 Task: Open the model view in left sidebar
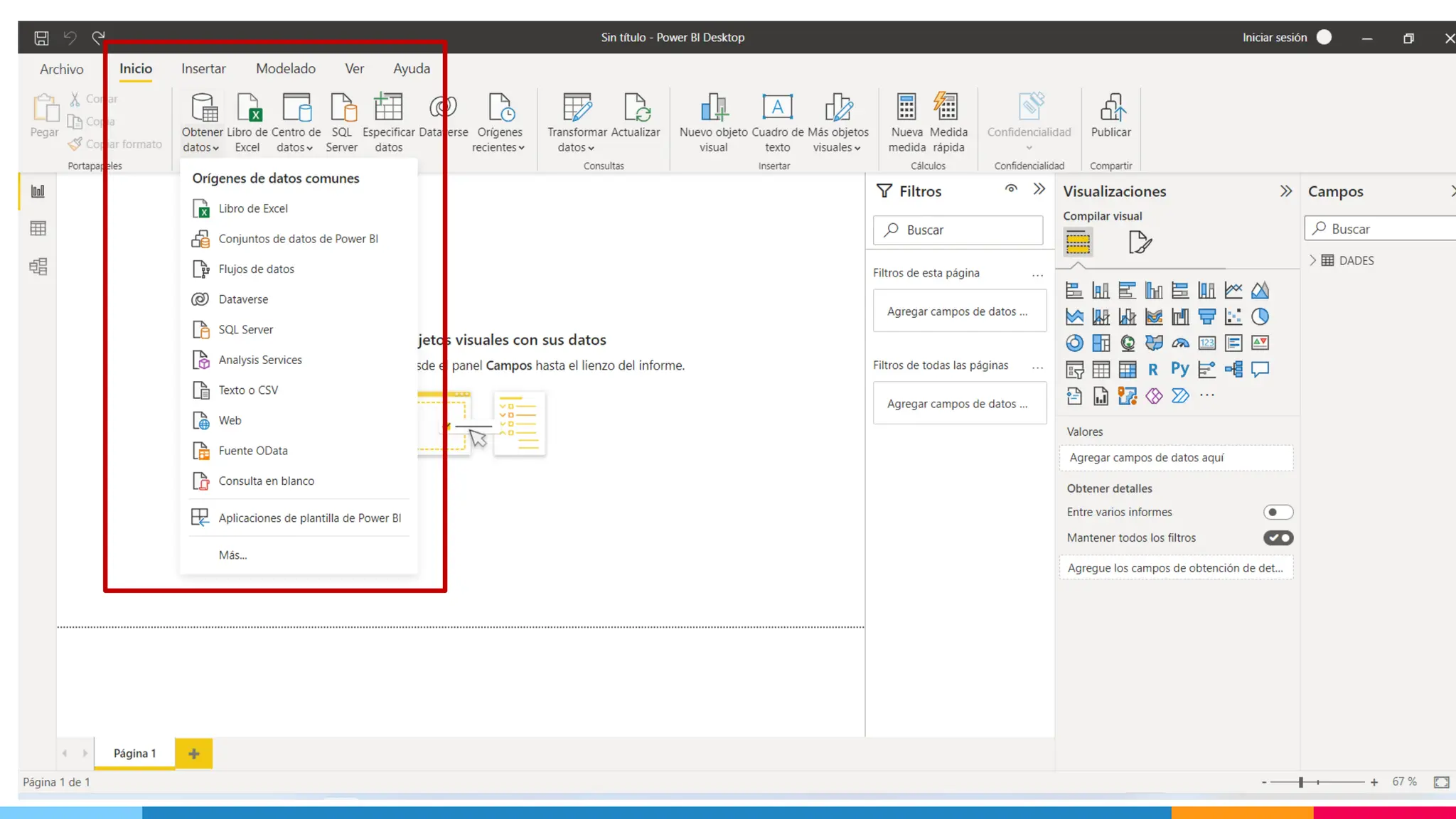(x=38, y=267)
